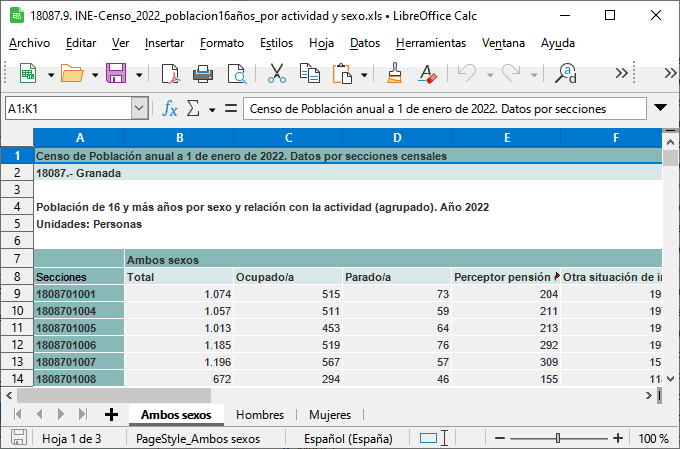
Task: Click the zoom slider in status bar
Action: click(x=563, y=438)
